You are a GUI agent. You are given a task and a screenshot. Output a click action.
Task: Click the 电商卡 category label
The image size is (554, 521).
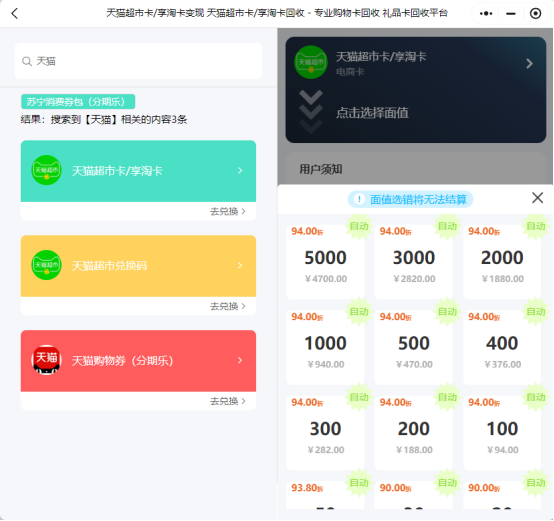350,72
